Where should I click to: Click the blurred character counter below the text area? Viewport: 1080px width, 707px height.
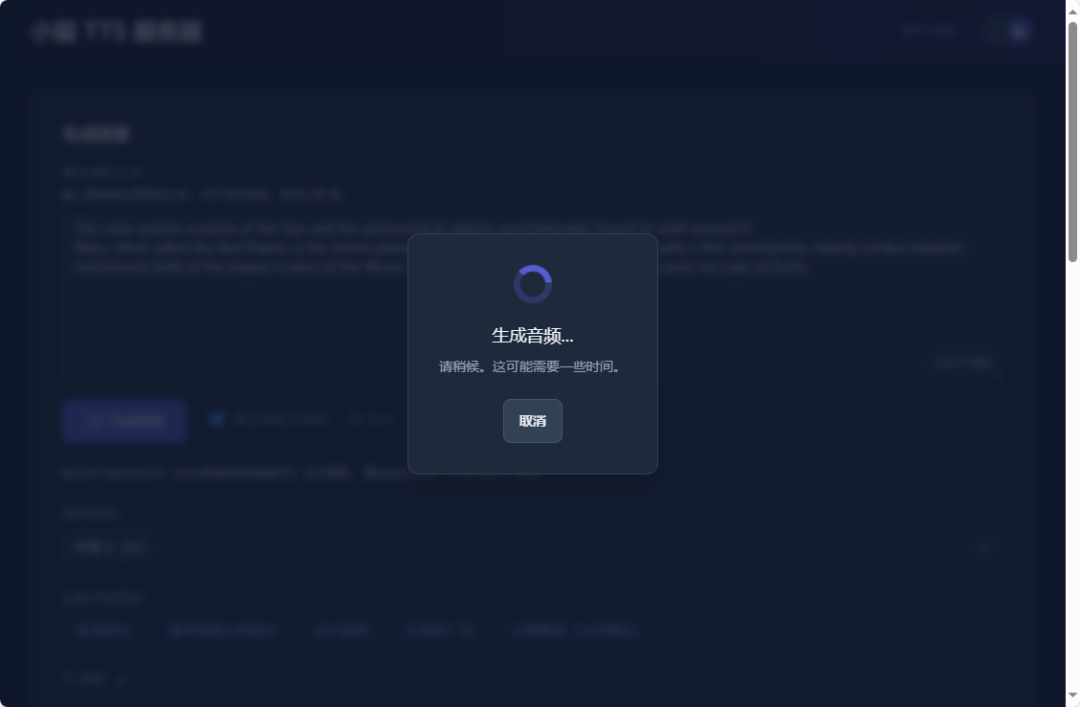pyautogui.click(x=963, y=362)
